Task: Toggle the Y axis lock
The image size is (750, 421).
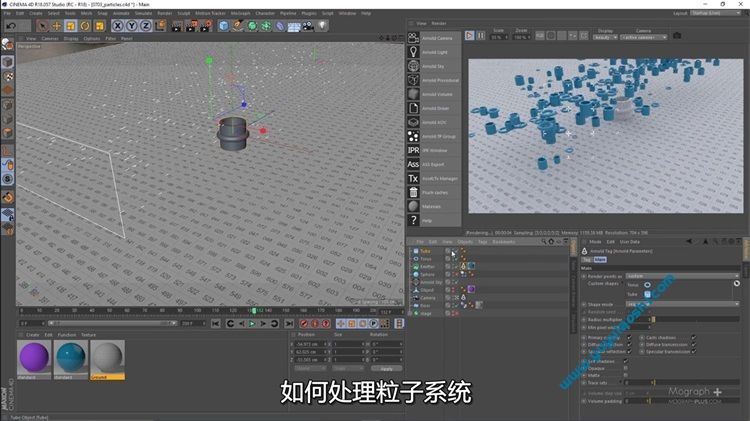Action: (132, 25)
